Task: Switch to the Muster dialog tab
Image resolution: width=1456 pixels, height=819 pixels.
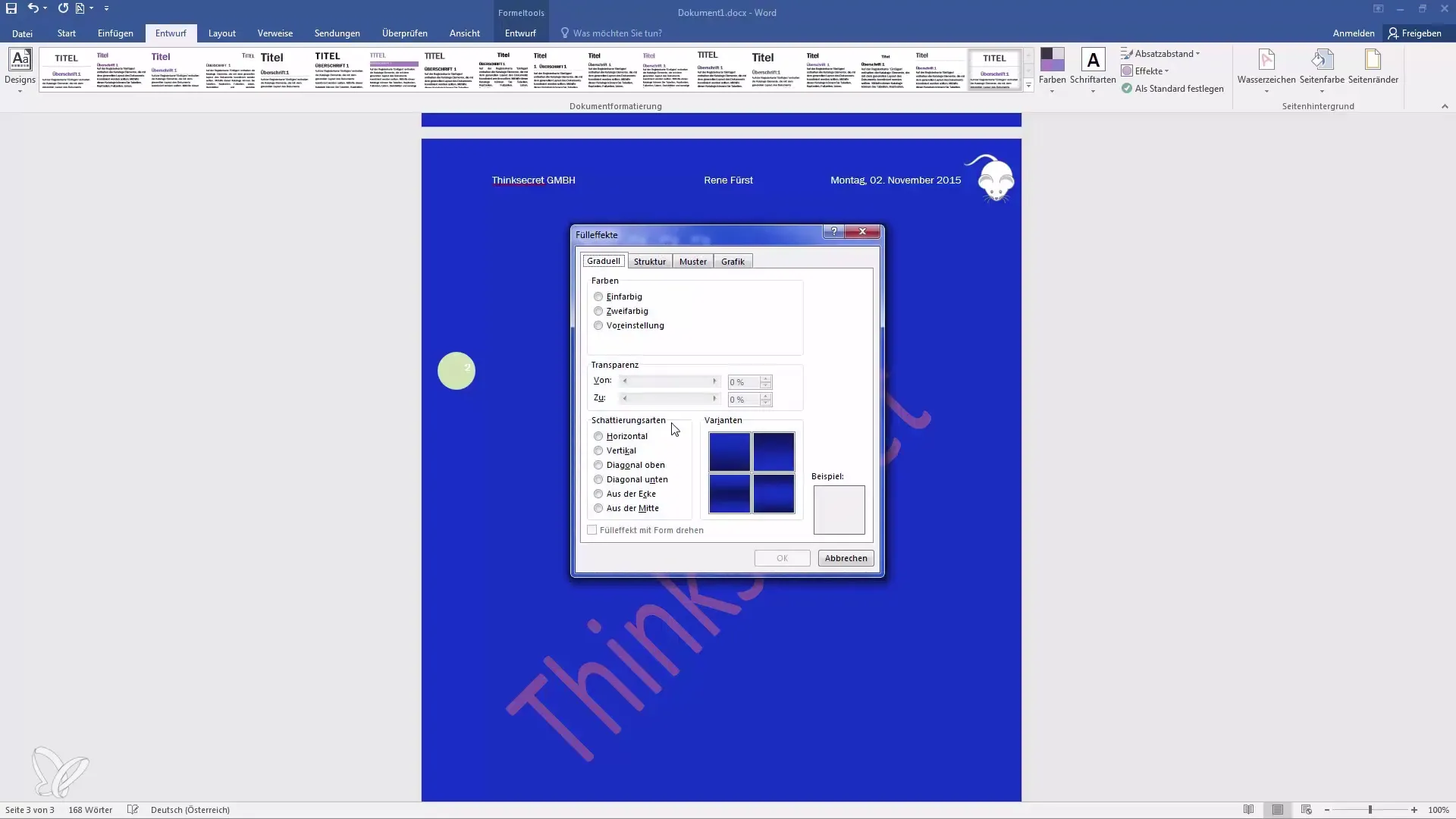Action: tap(693, 262)
